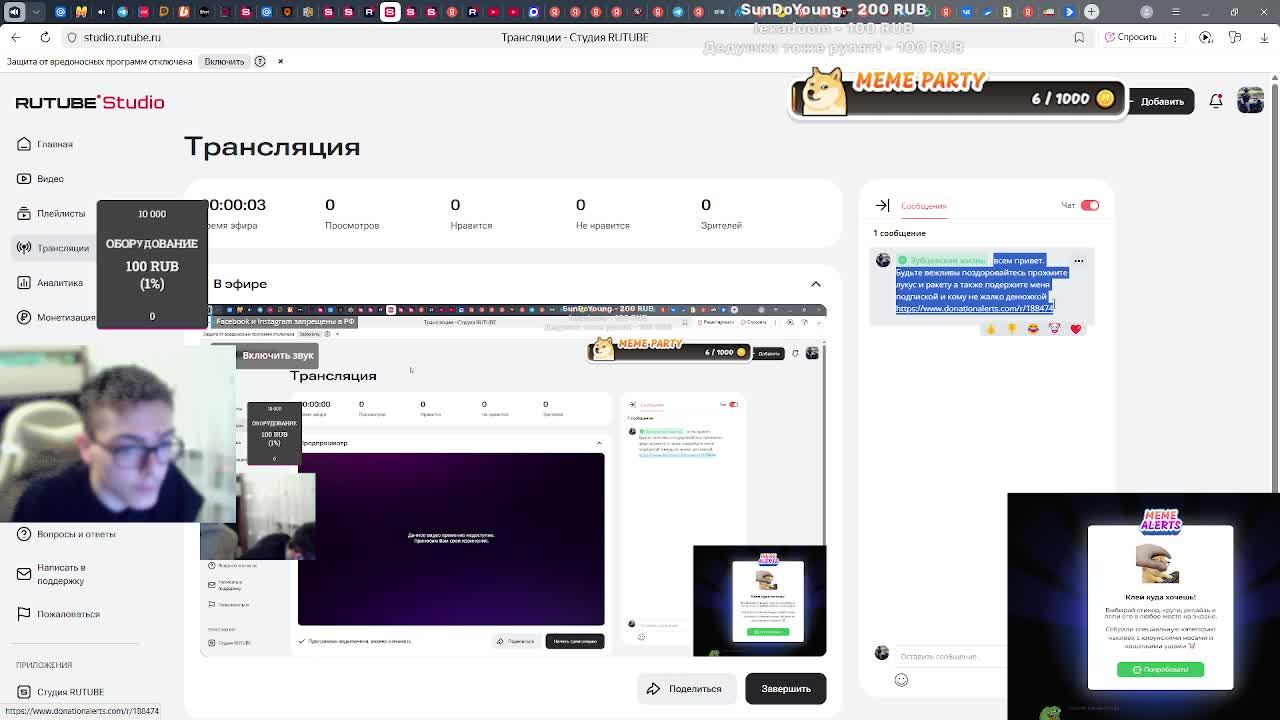Go to Главная menu item

55,144
